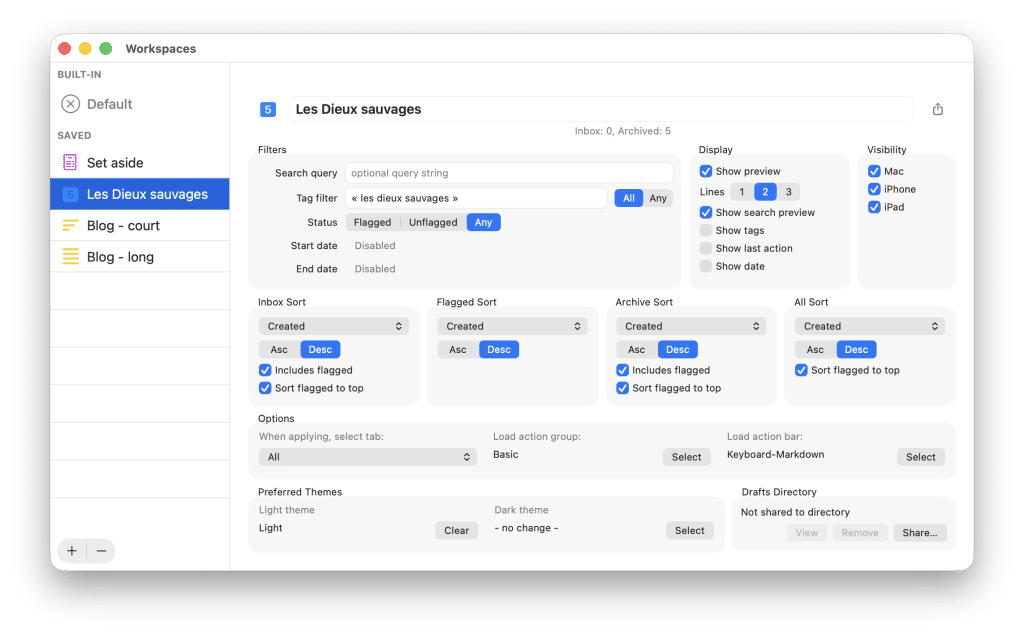Screen dimensions: 1024x637
Task: Click Select for Load action bar
Action: tap(921, 457)
